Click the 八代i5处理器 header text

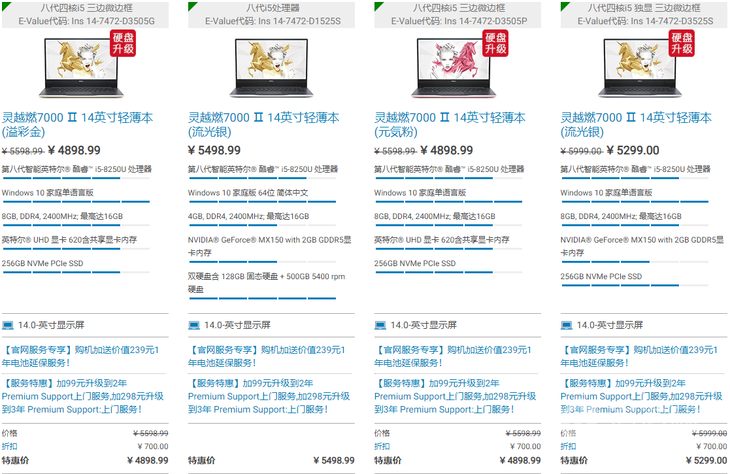[x=273, y=8]
